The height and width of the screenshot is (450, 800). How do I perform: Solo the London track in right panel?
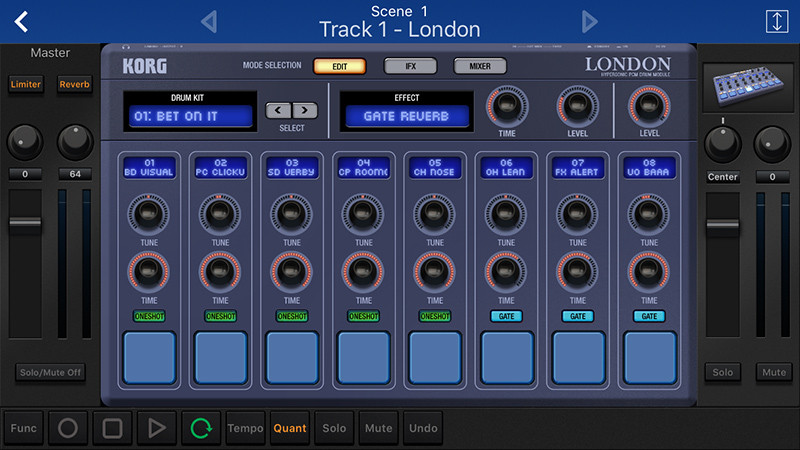pyautogui.click(x=722, y=372)
